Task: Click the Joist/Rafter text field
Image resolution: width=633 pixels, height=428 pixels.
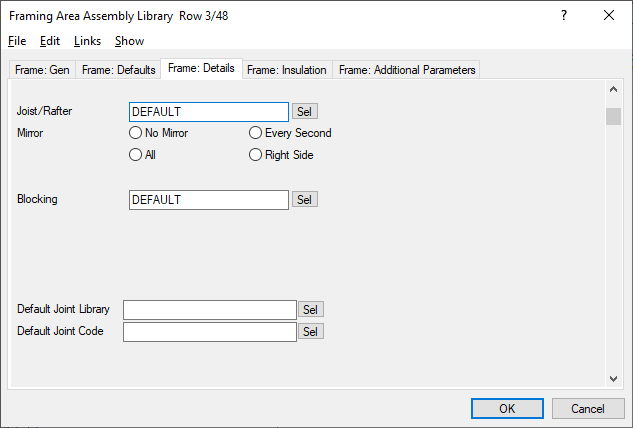Action: click(x=208, y=111)
